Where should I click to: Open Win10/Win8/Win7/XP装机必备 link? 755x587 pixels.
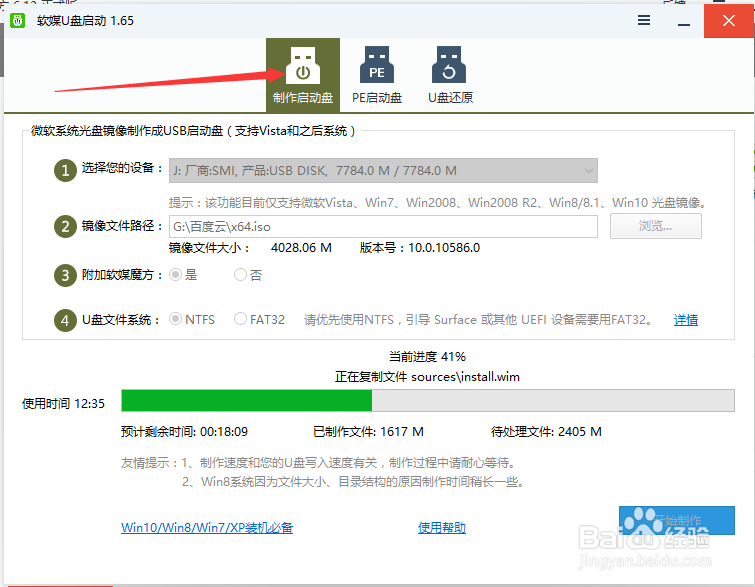click(207, 528)
